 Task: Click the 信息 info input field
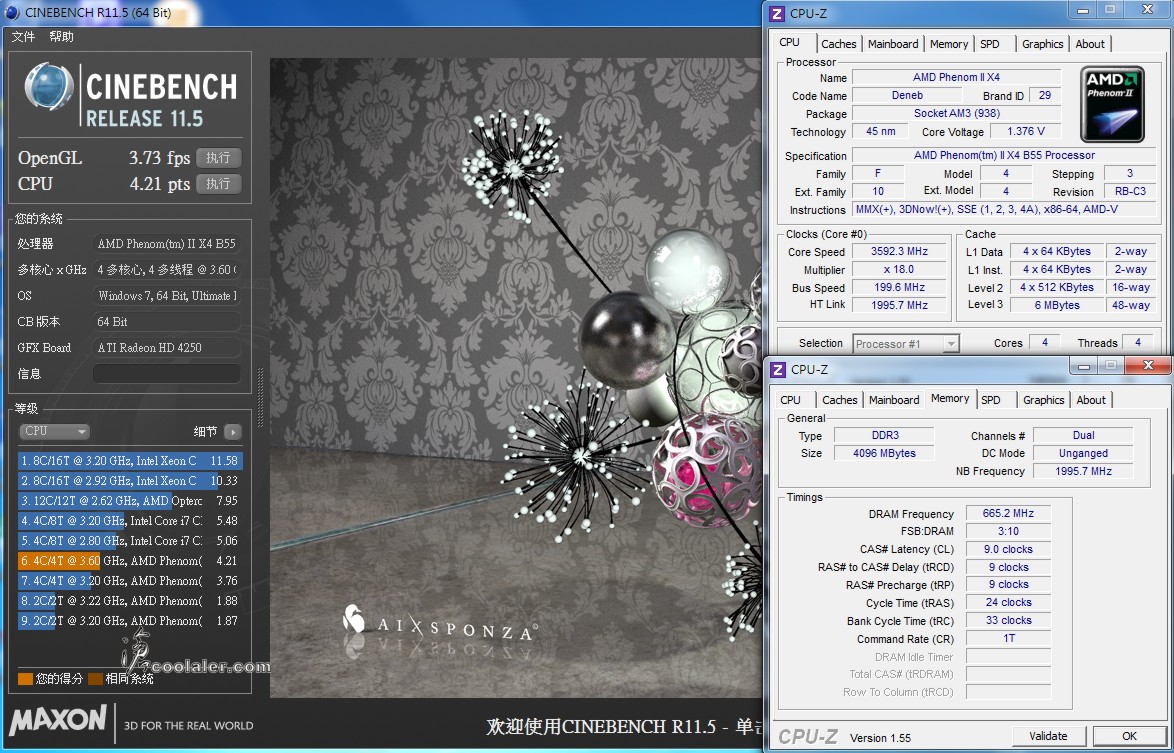point(166,374)
